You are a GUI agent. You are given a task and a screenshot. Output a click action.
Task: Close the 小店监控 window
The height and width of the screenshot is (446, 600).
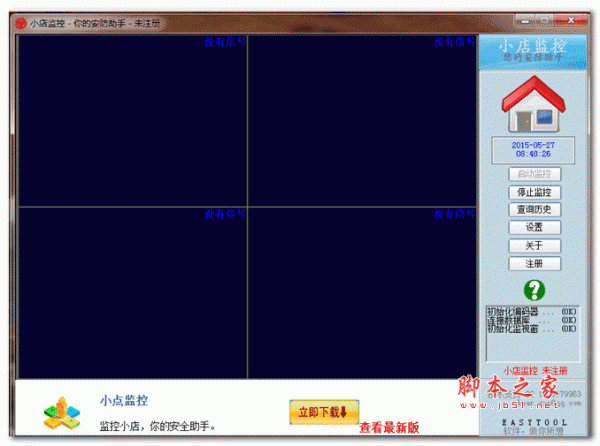point(571,20)
